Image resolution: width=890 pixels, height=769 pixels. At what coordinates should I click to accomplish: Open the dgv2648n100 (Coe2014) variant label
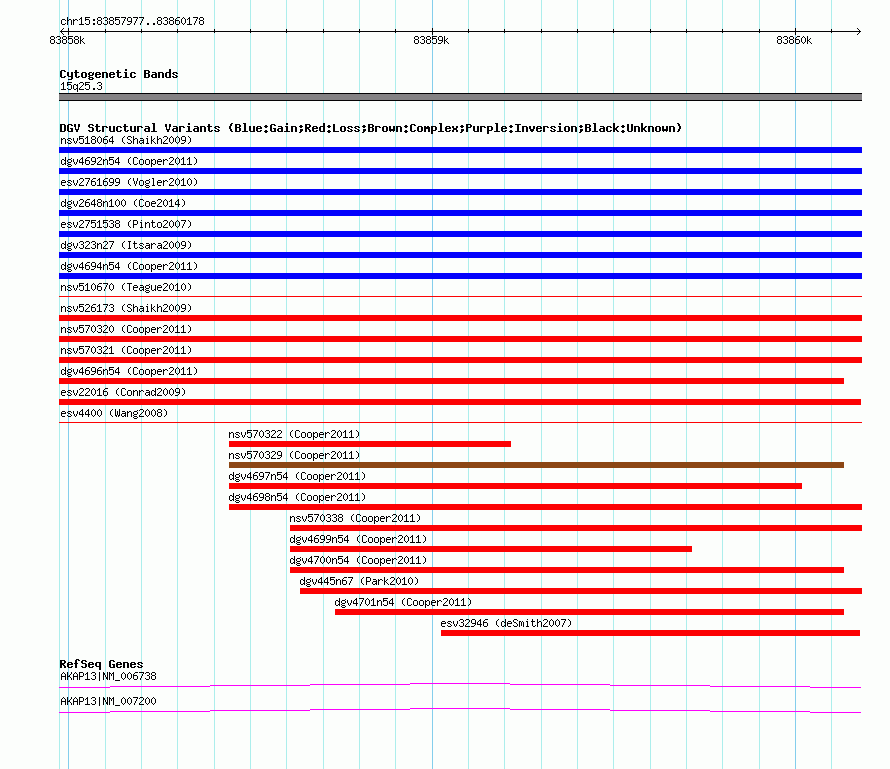point(123,203)
